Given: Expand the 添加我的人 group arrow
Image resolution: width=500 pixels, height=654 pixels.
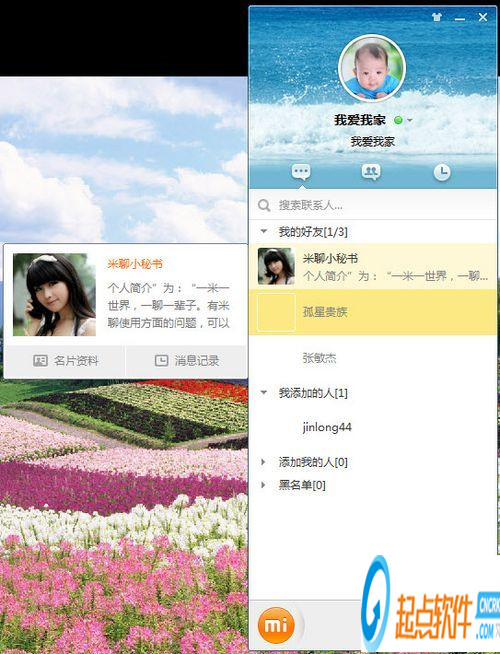Looking at the screenshot, I should [x=263, y=462].
